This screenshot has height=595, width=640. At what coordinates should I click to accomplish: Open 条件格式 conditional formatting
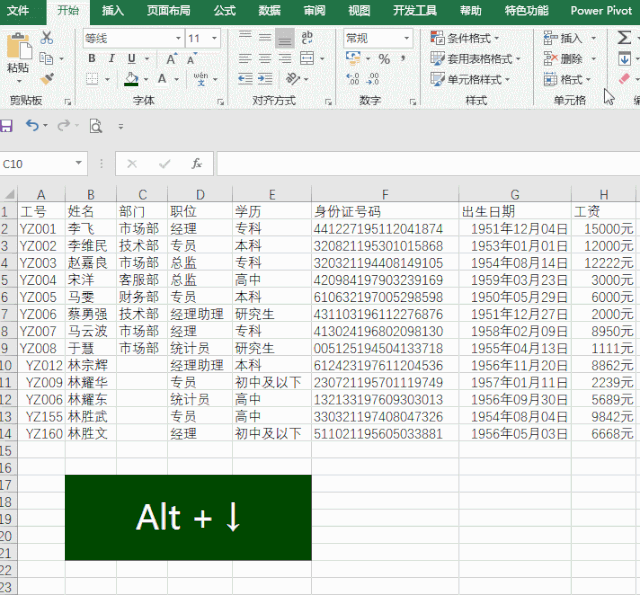point(465,38)
